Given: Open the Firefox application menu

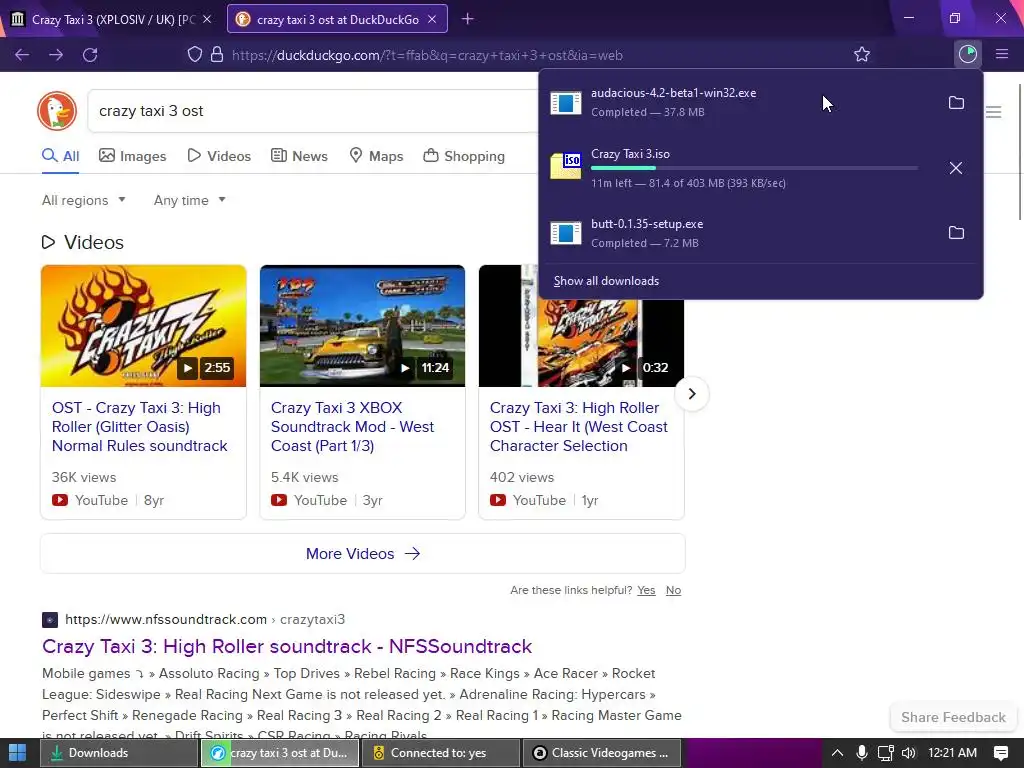Looking at the screenshot, I should click(1002, 54).
